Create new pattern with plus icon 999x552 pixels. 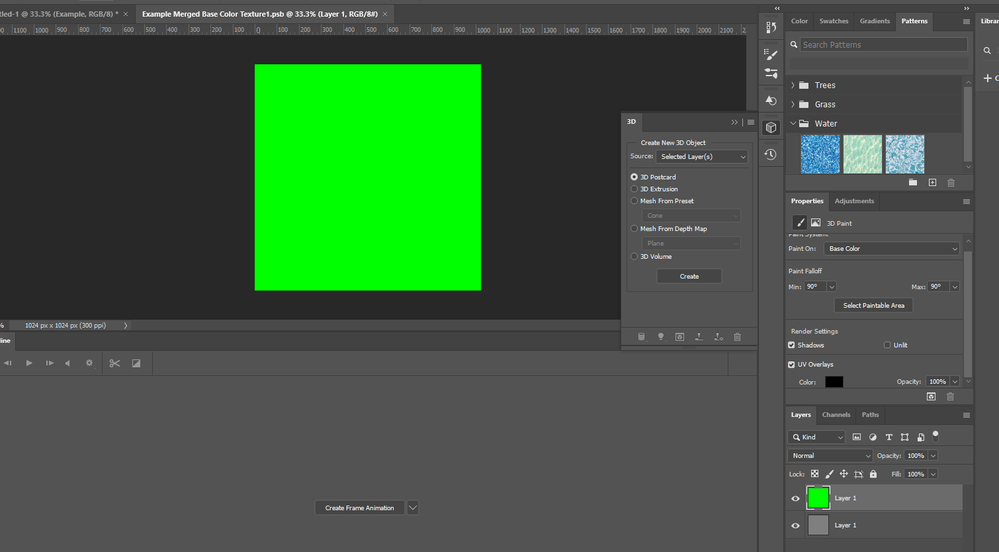click(932, 183)
